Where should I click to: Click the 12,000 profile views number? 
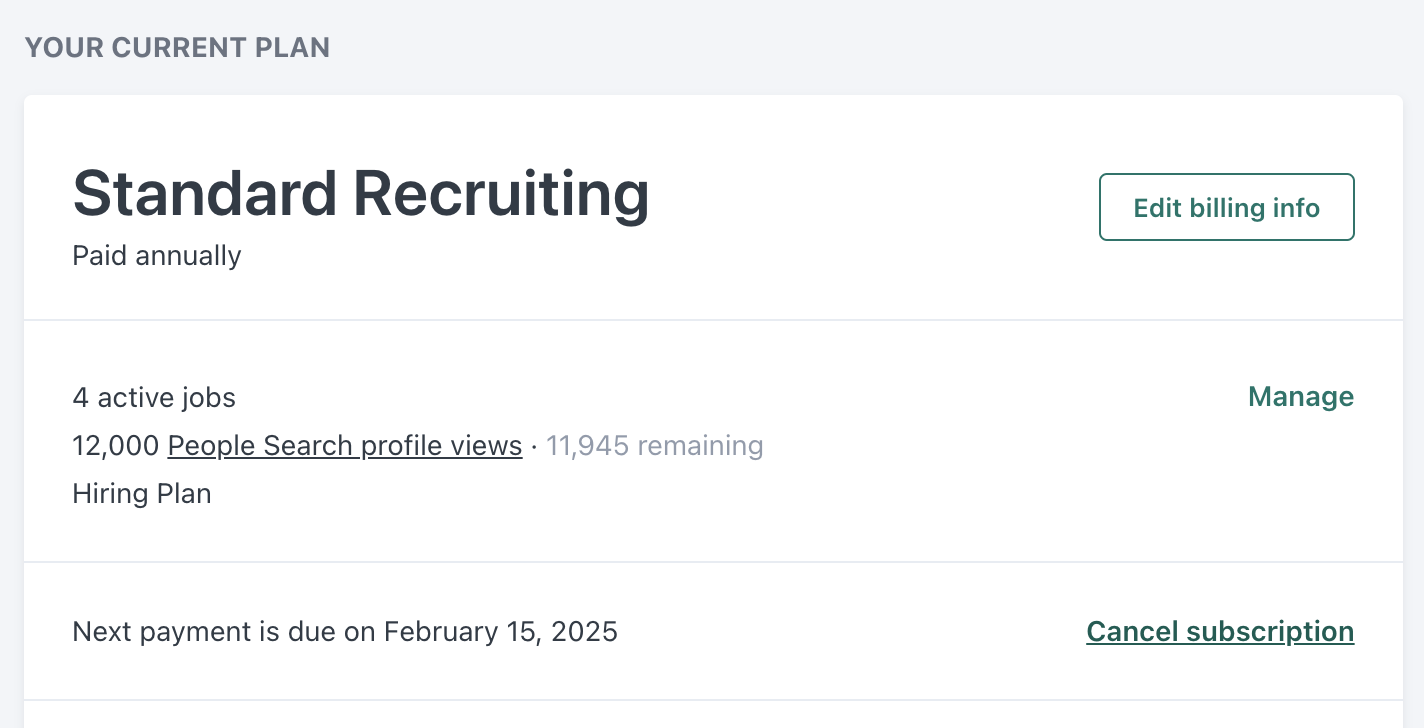coord(116,446)
